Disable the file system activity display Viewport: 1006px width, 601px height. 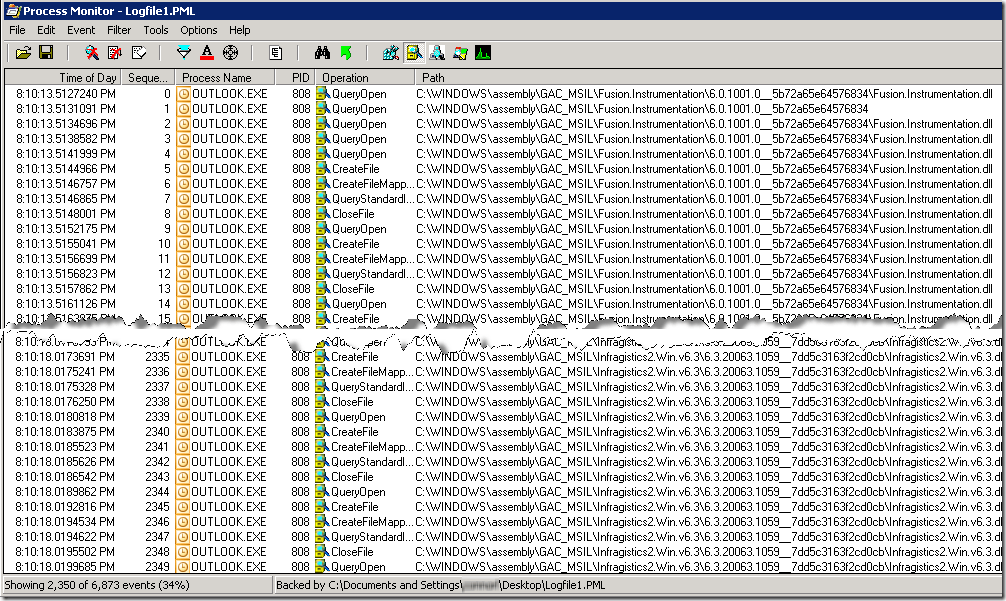point(414,53)
